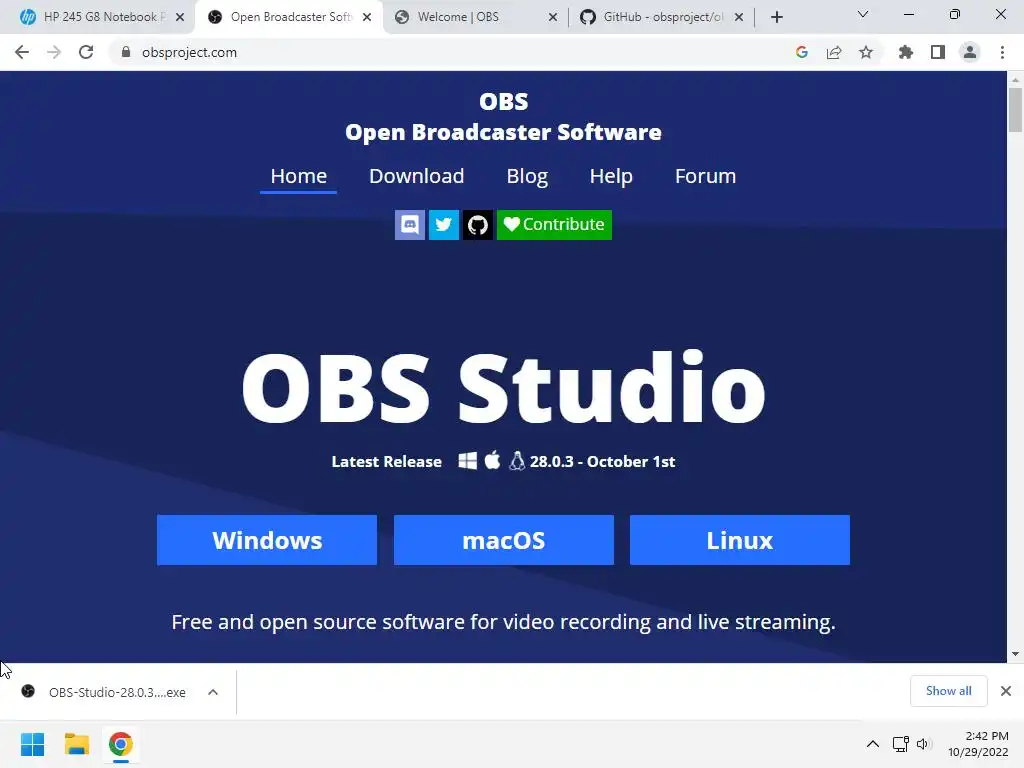The image size is (1024, 768).
Task: Click the Windows logo beside Latest Release
Action: [468, 460]
